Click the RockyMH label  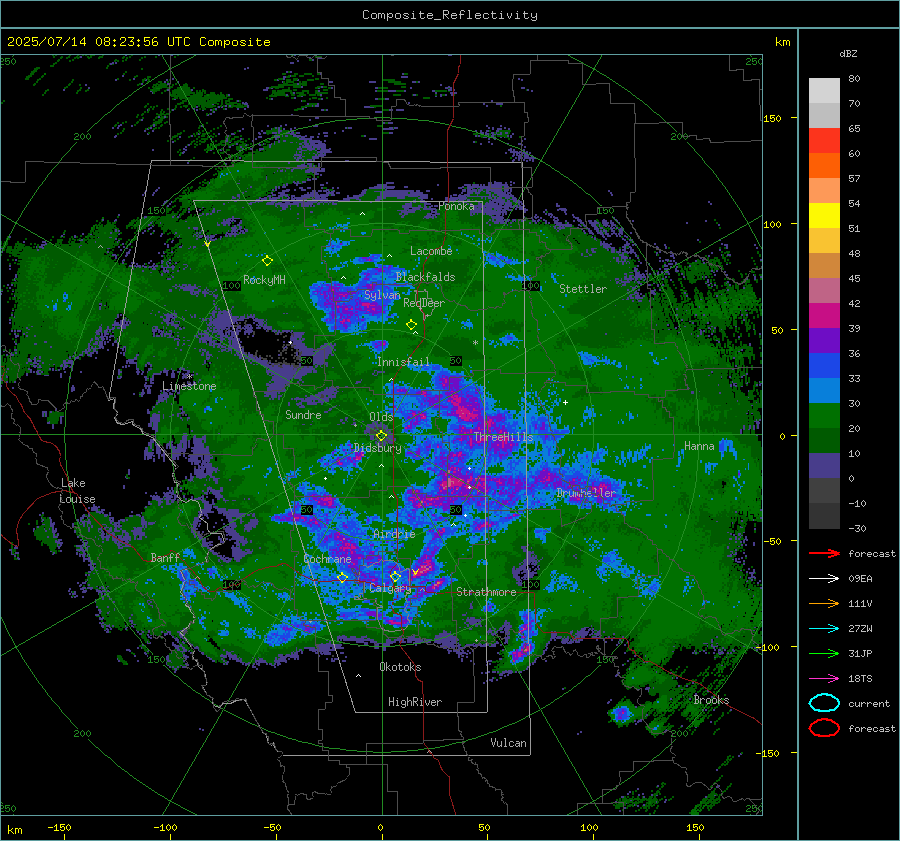(264, 280)
